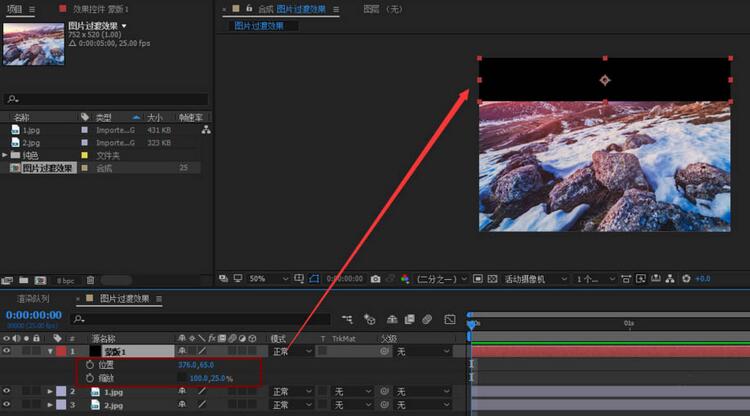Toggle visibility of 2.jpg layer in timeline
Screen dimensions: 750x416
pos(8,405)
